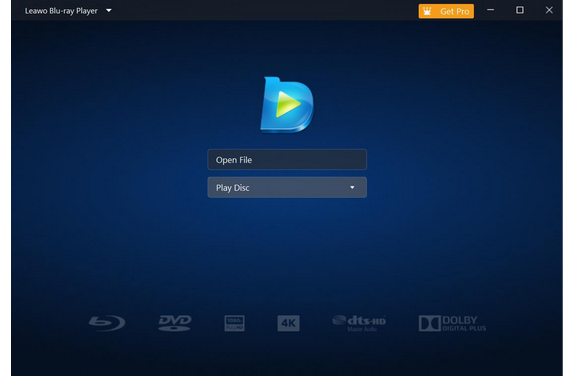
Task: Expand the Play Disc dropdown arrow
Action: (352, 188)
